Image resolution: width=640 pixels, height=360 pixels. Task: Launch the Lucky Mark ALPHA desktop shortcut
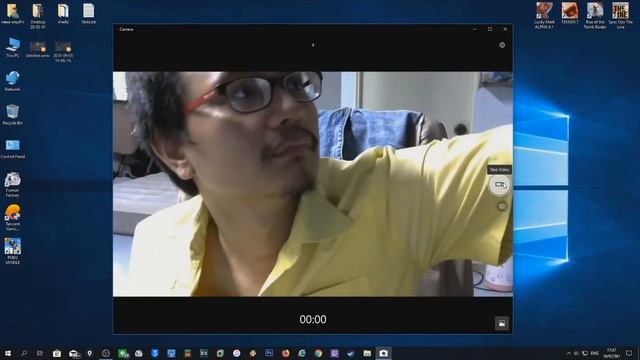coord(544,16)
